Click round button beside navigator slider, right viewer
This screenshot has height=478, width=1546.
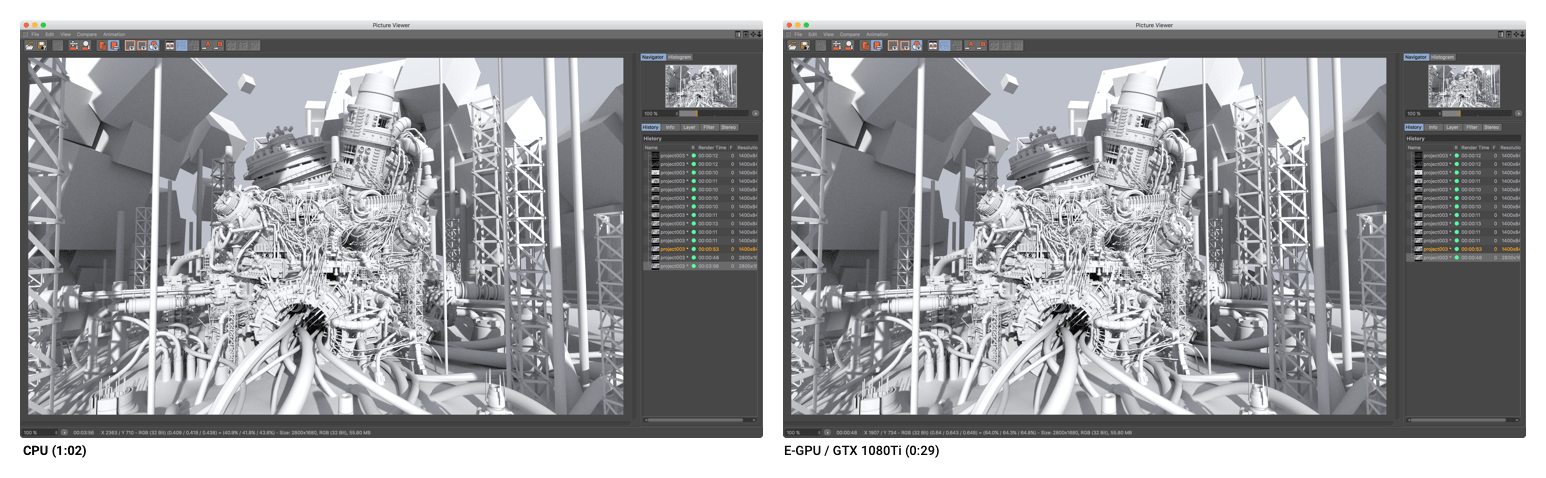(1518, 113)
